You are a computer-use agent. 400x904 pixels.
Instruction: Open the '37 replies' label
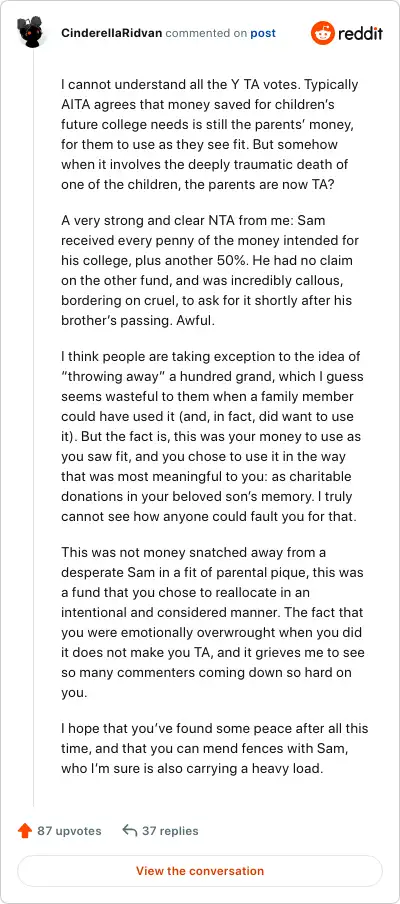pyautogui.click(x=170, y=831)
